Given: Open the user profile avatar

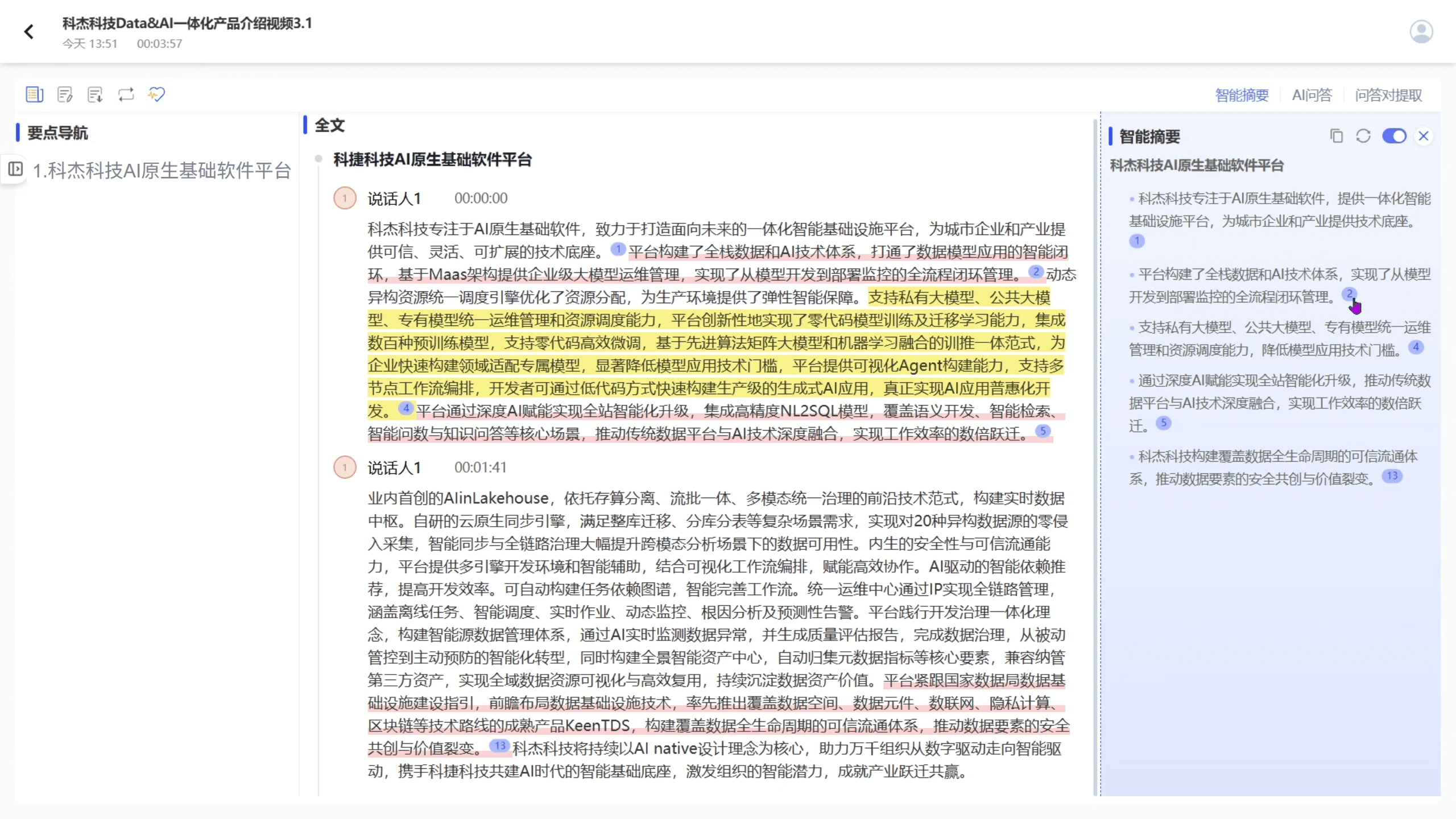Looking at the screenshot, I should 1421,32.
